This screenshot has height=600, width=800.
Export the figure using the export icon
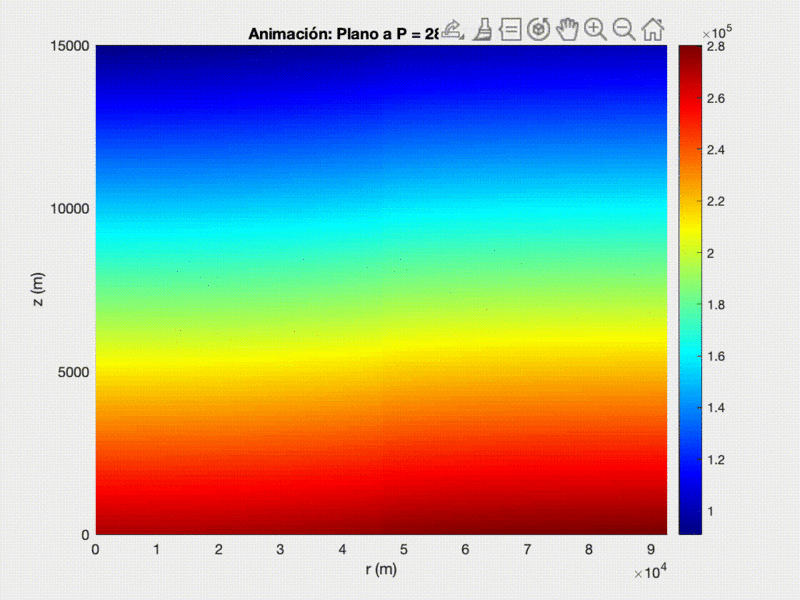pyautogui.click(x=450, y=30)
